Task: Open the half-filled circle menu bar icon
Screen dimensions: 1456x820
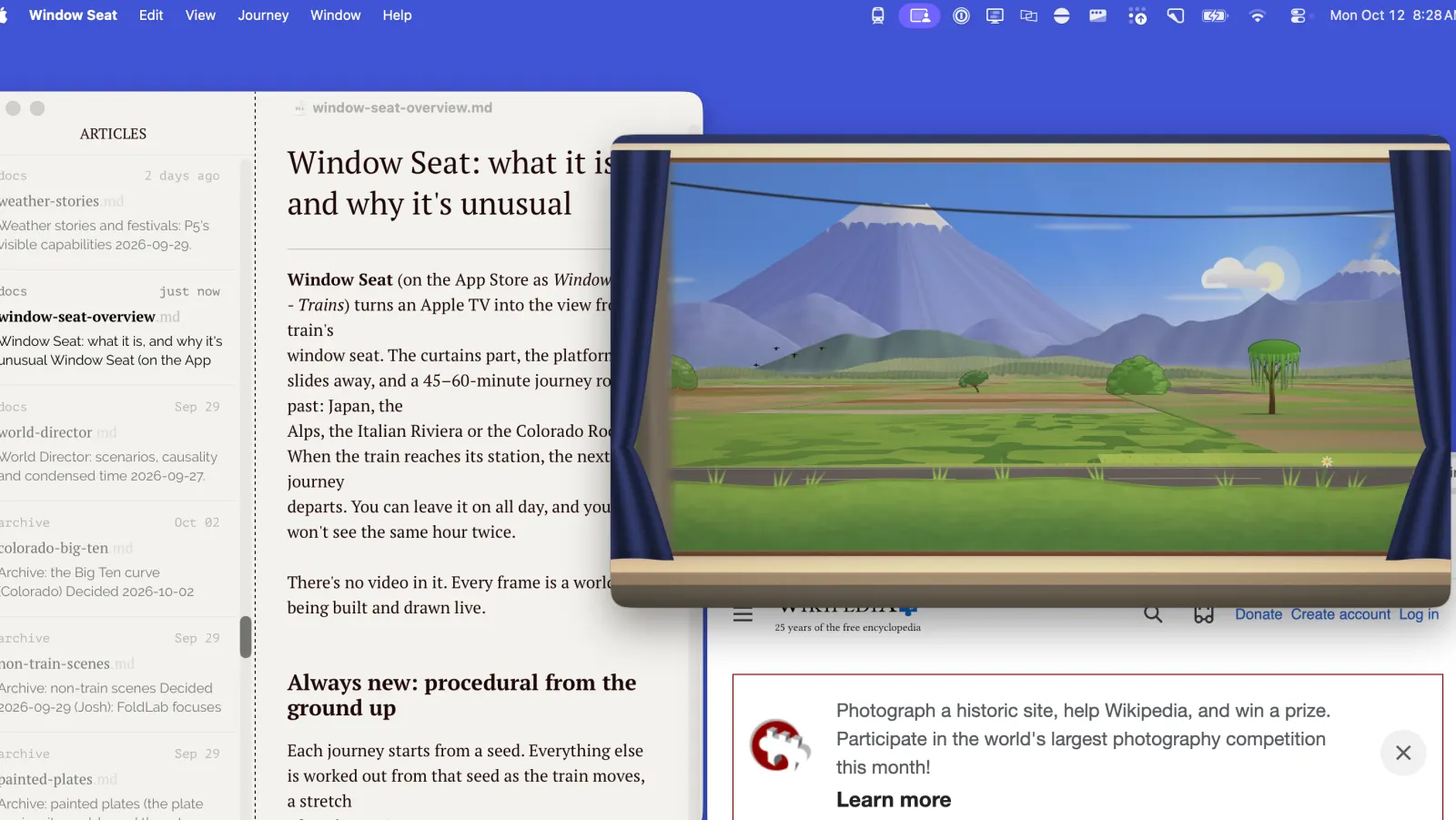Action: pos(1061,15)
